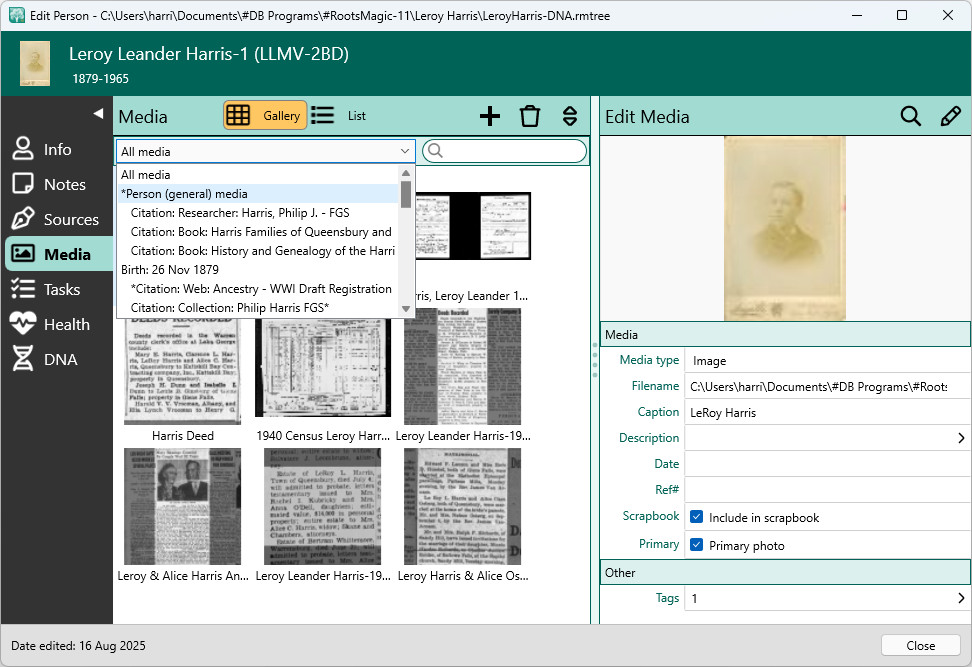Select the WWI draft registration card thumbnail
Viewport: 972px width, 667px height.
coord(474,226)
